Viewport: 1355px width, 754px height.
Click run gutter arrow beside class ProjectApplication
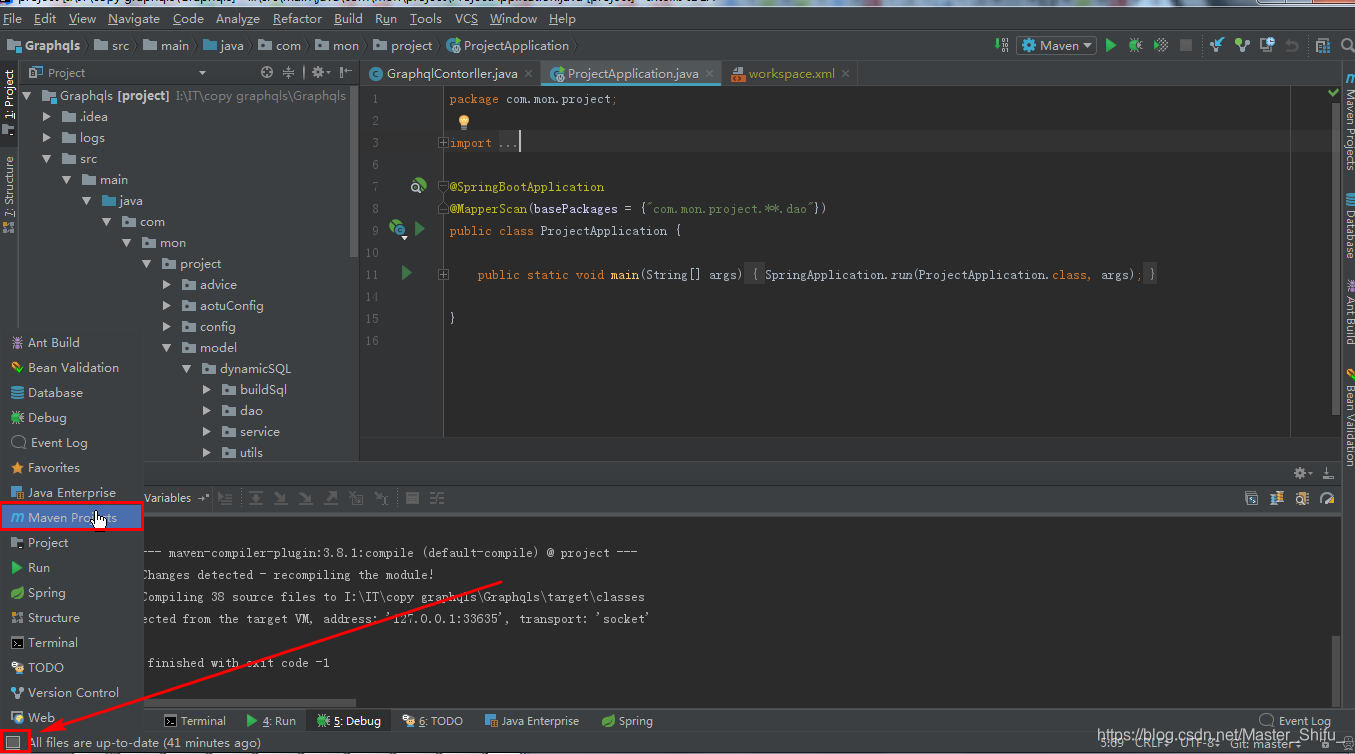(420, 229)
